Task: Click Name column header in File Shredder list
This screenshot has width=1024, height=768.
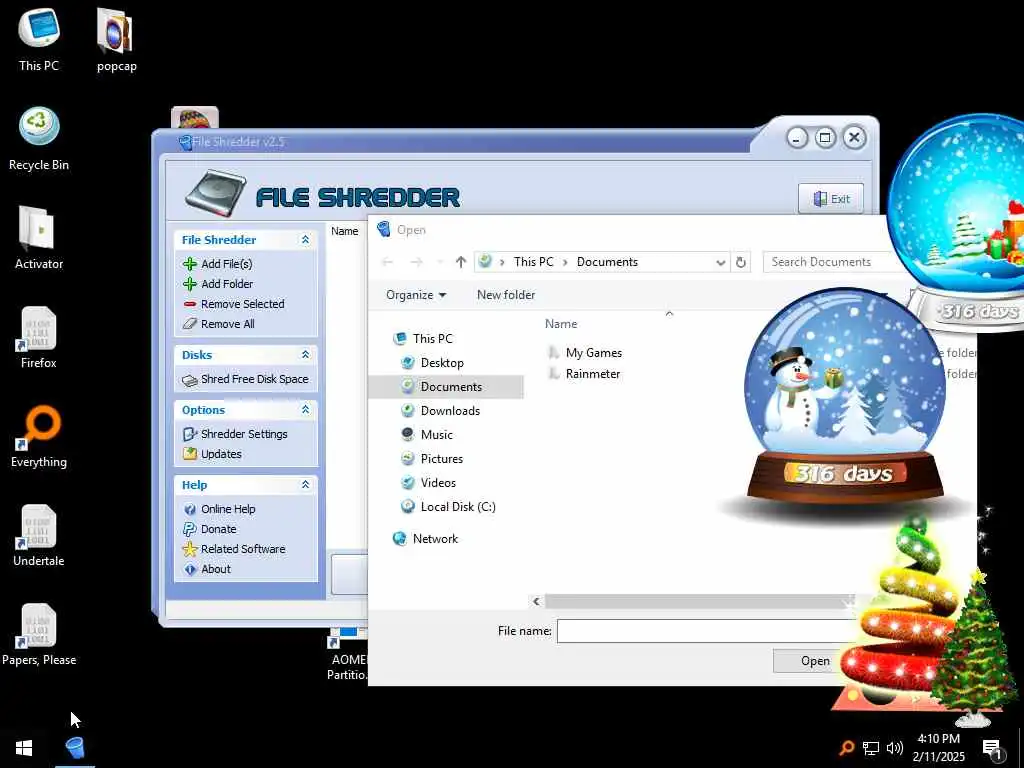Action: 344,231
